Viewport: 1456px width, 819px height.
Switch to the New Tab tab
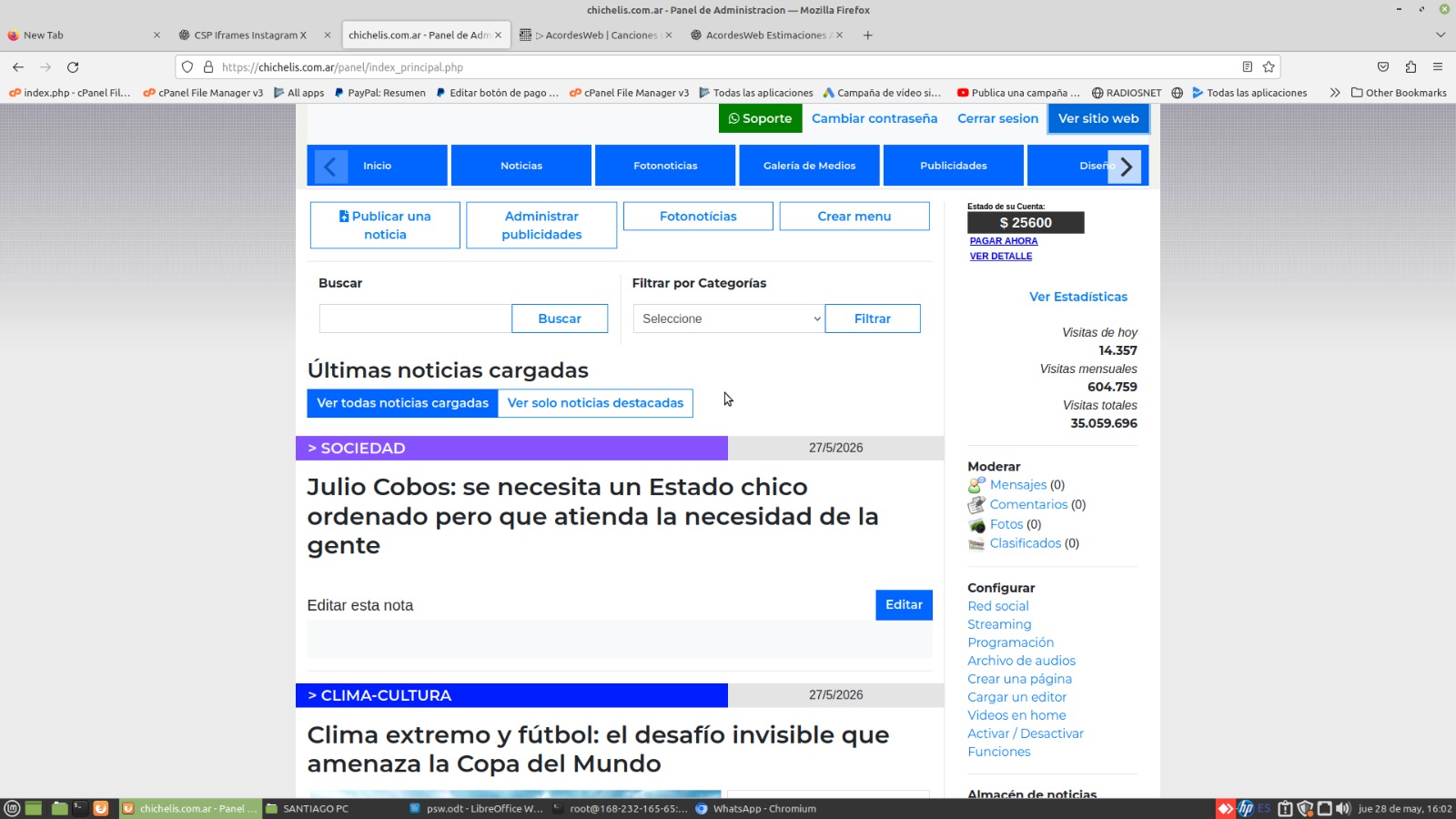coord(84,35)
